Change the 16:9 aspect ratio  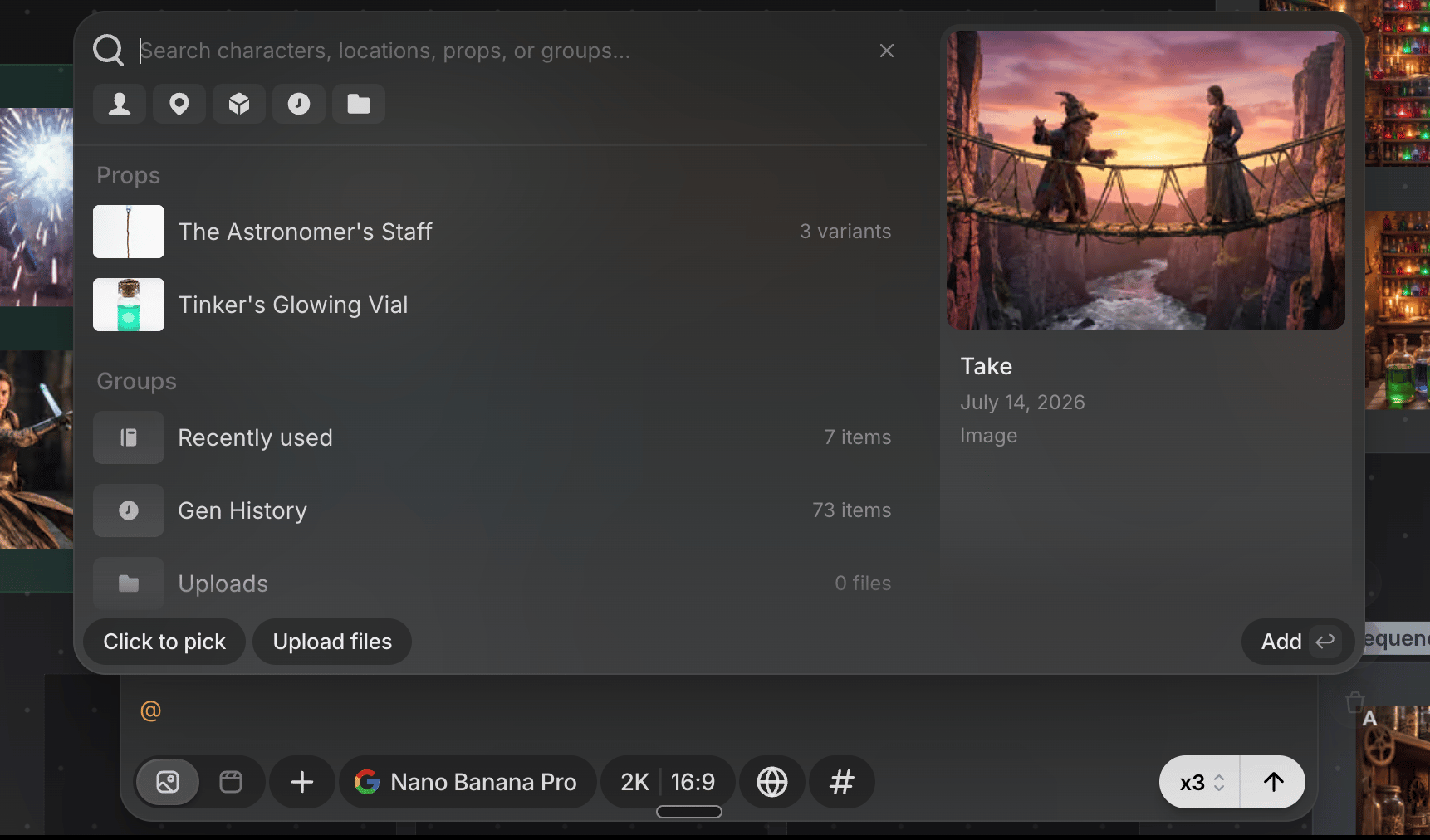[x=693, y=782]
